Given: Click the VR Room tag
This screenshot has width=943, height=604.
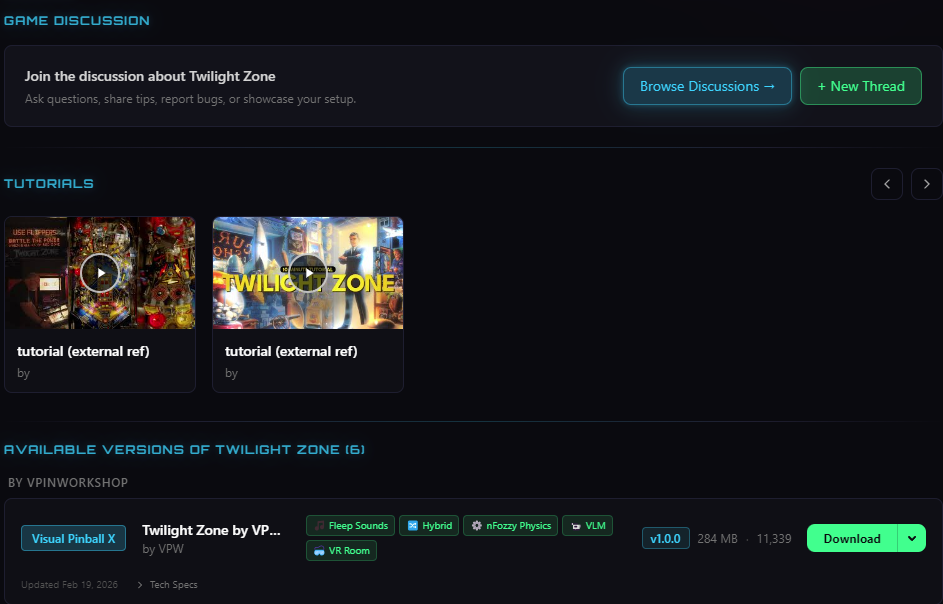Looking at the screenshot, I should (x=342, y=550).
